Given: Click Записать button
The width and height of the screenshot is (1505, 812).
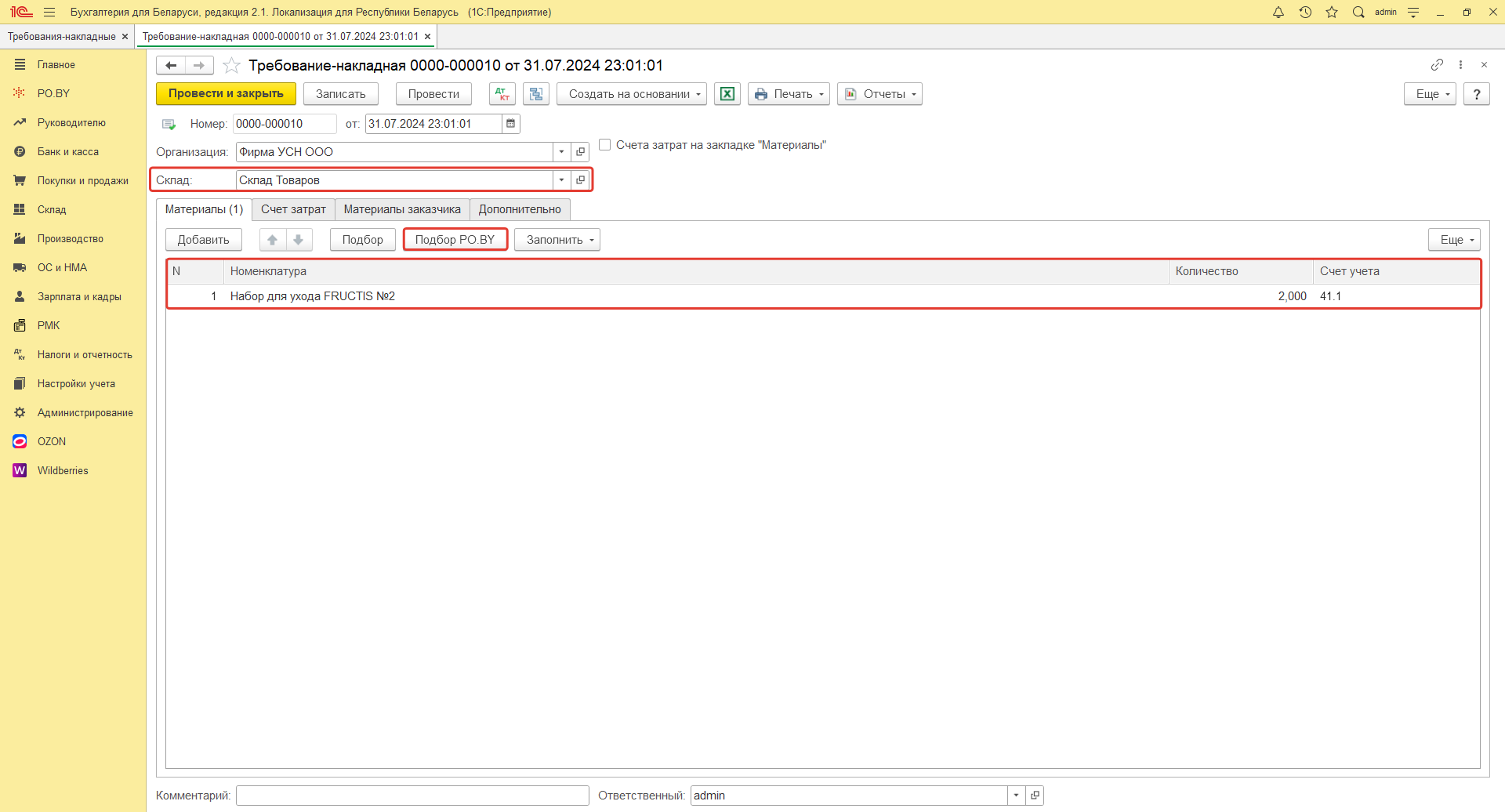Looking at the screenshot, I should (x=340, y=94).
